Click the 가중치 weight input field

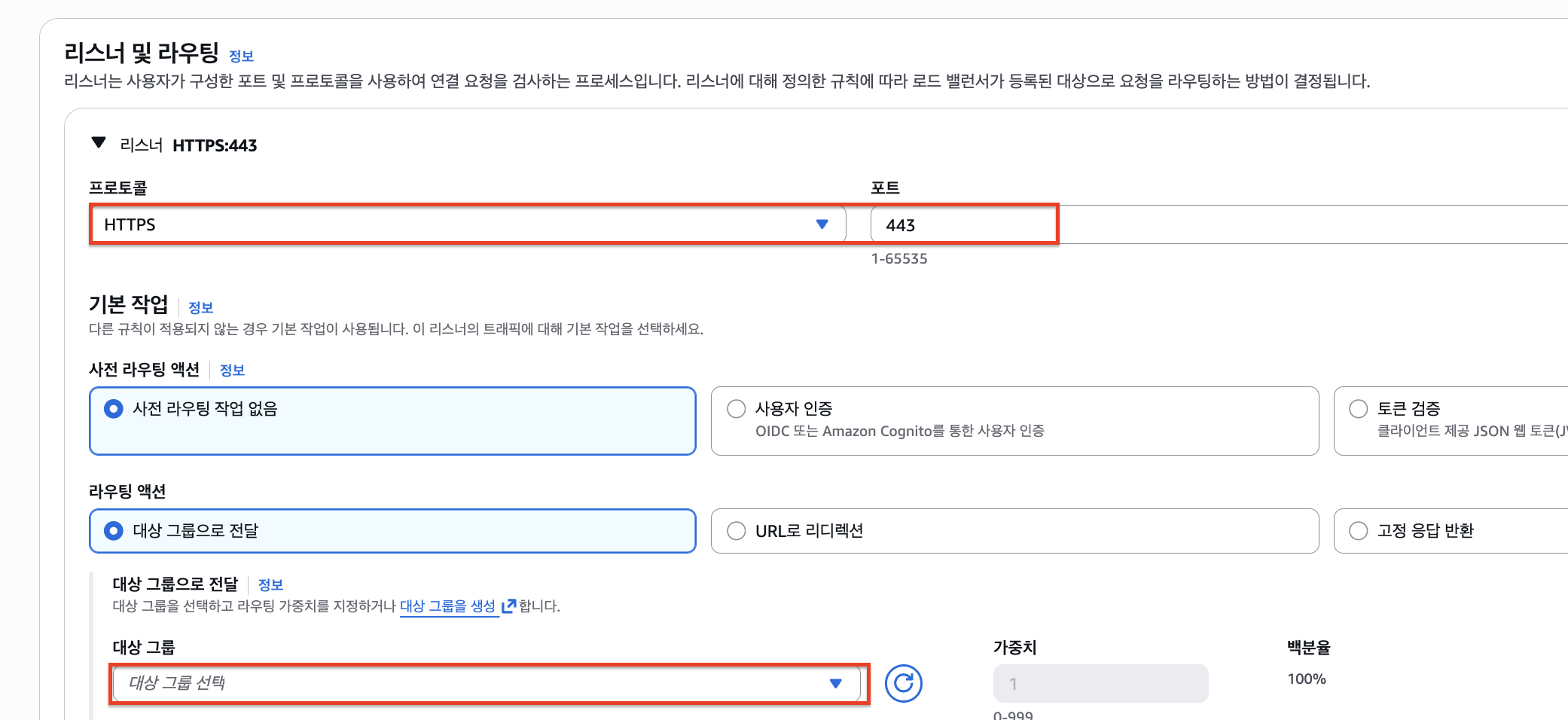pos(1100,683)
